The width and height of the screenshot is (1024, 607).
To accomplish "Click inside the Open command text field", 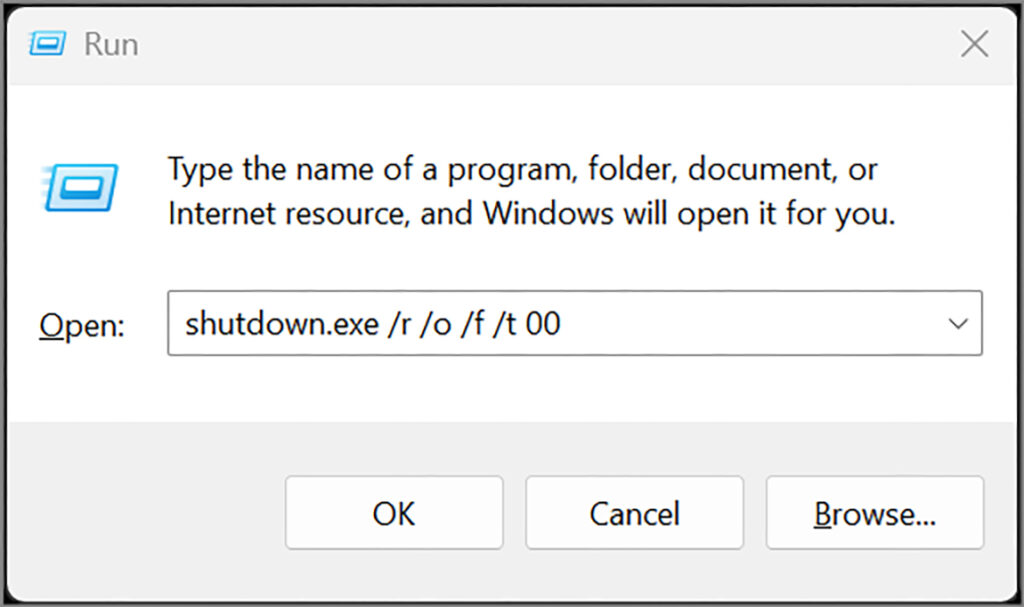I will click(x=574, y=323).
